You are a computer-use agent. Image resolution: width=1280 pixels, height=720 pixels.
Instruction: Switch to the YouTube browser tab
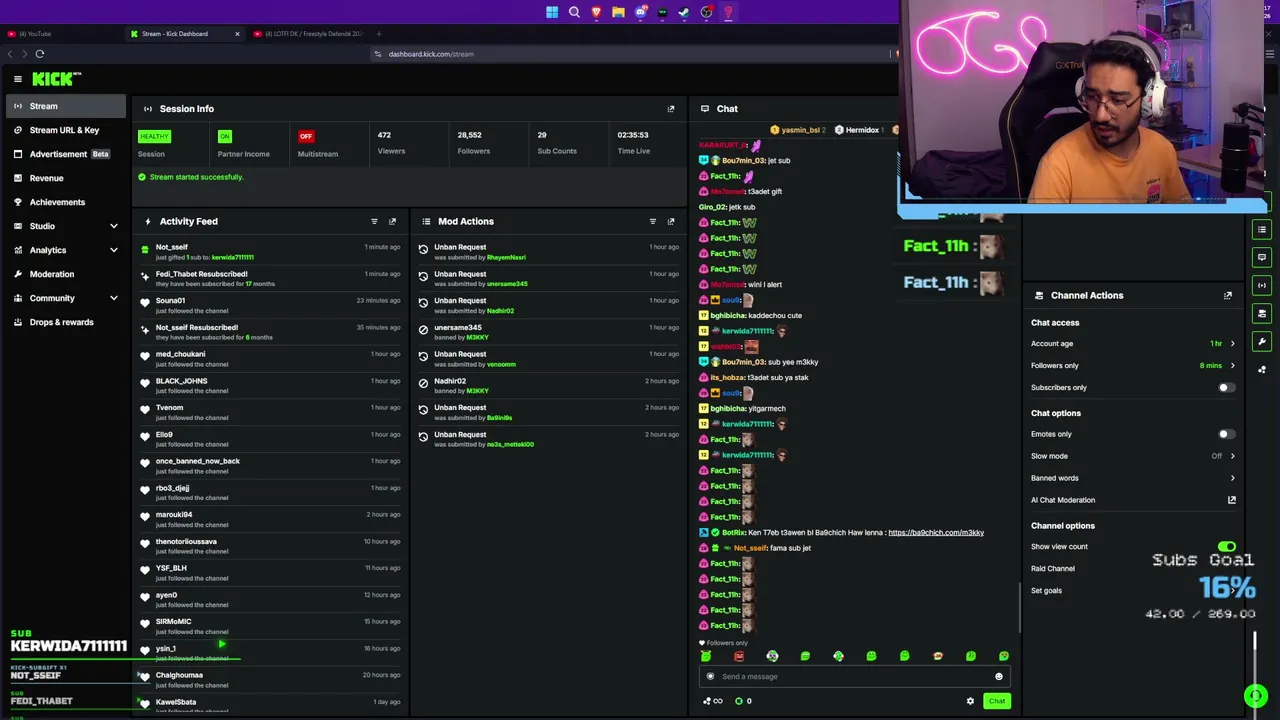pos(60,34)
